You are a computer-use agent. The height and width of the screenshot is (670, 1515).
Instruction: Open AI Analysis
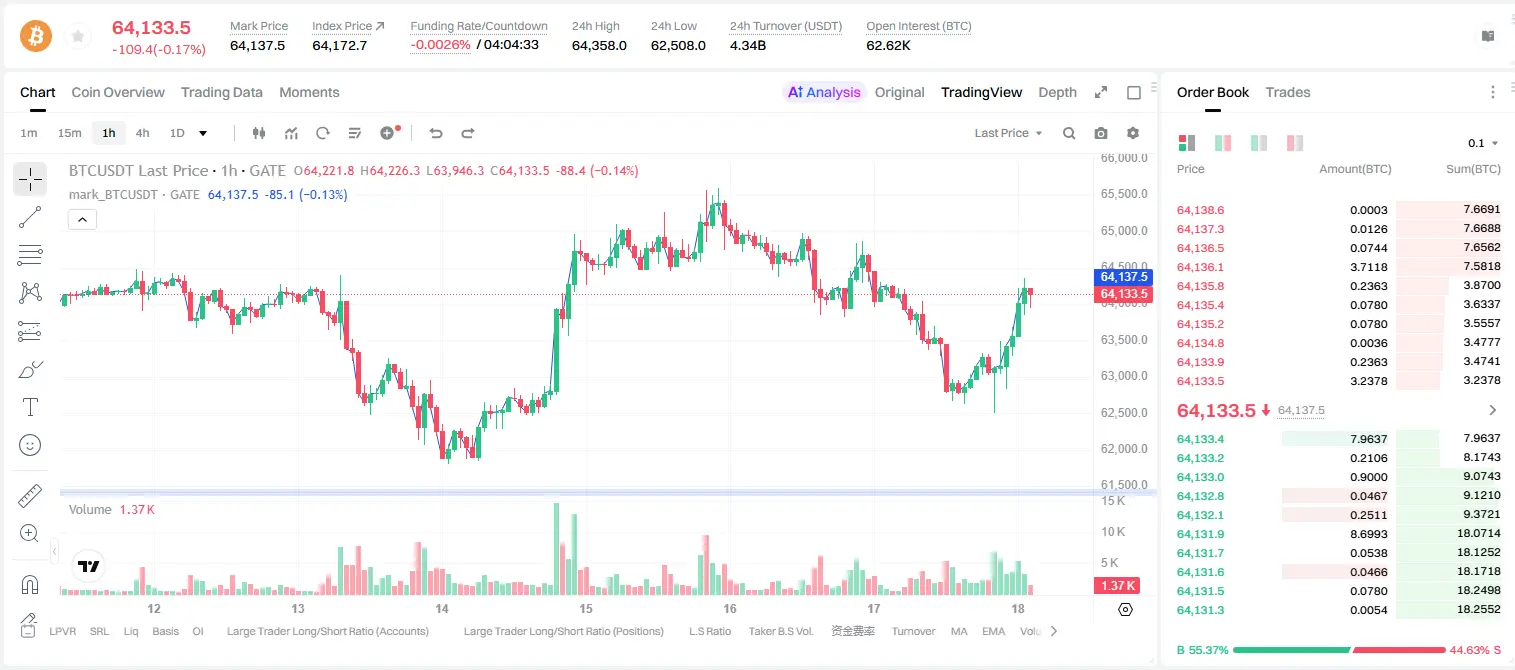[x=823, y=92]
